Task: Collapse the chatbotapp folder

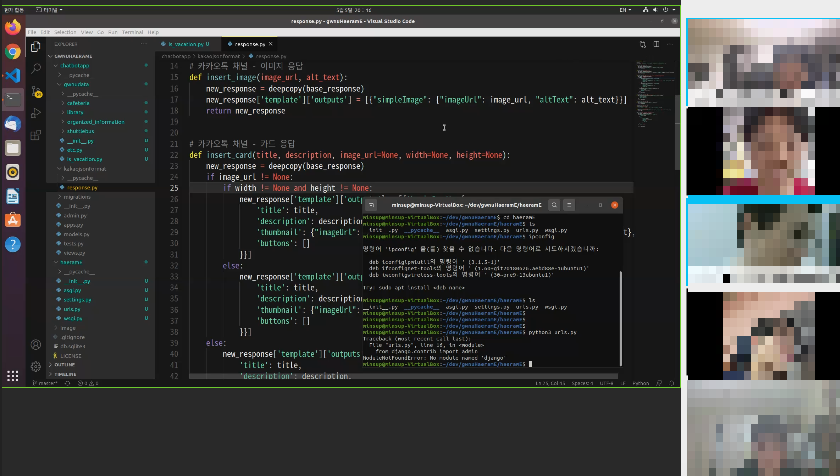Action: (72, 65)
